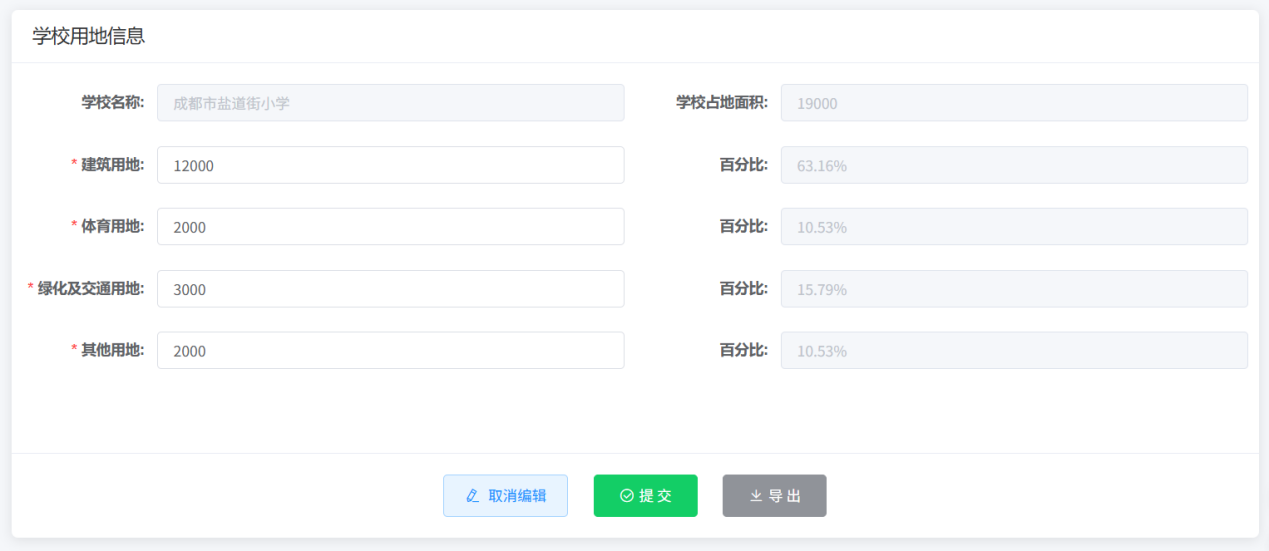This screenshot has height=551, width=1269.
Task: Select the 体育用地 input field
Action: (390, 227)
